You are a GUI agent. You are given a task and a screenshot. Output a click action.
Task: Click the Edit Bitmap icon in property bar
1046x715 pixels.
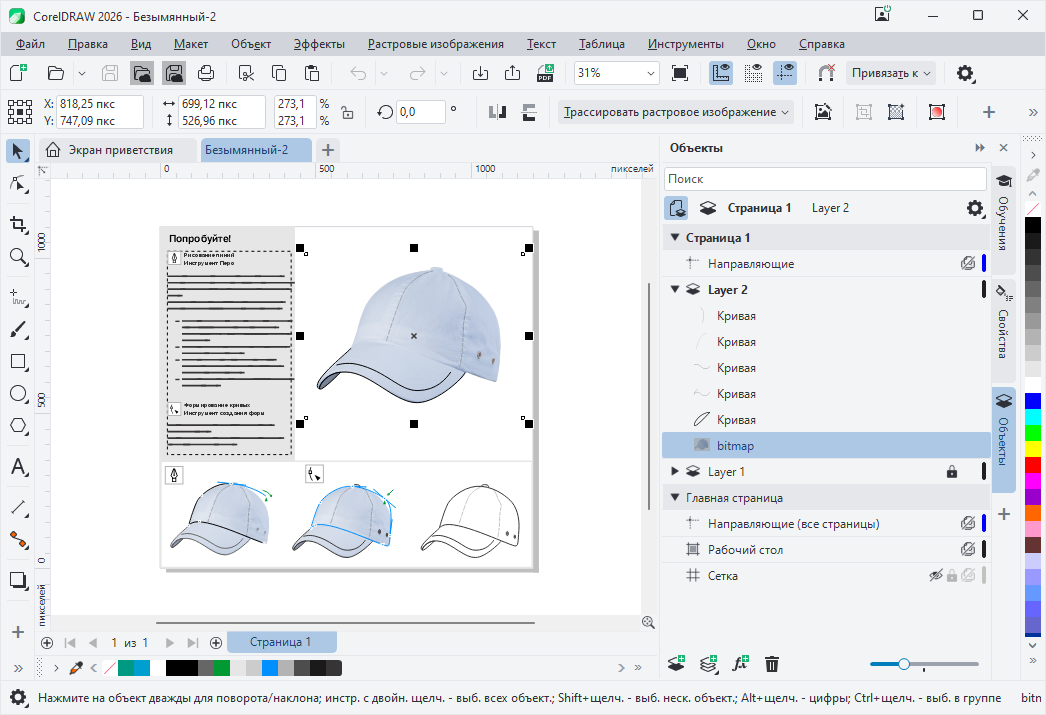(x=823, y=112)
